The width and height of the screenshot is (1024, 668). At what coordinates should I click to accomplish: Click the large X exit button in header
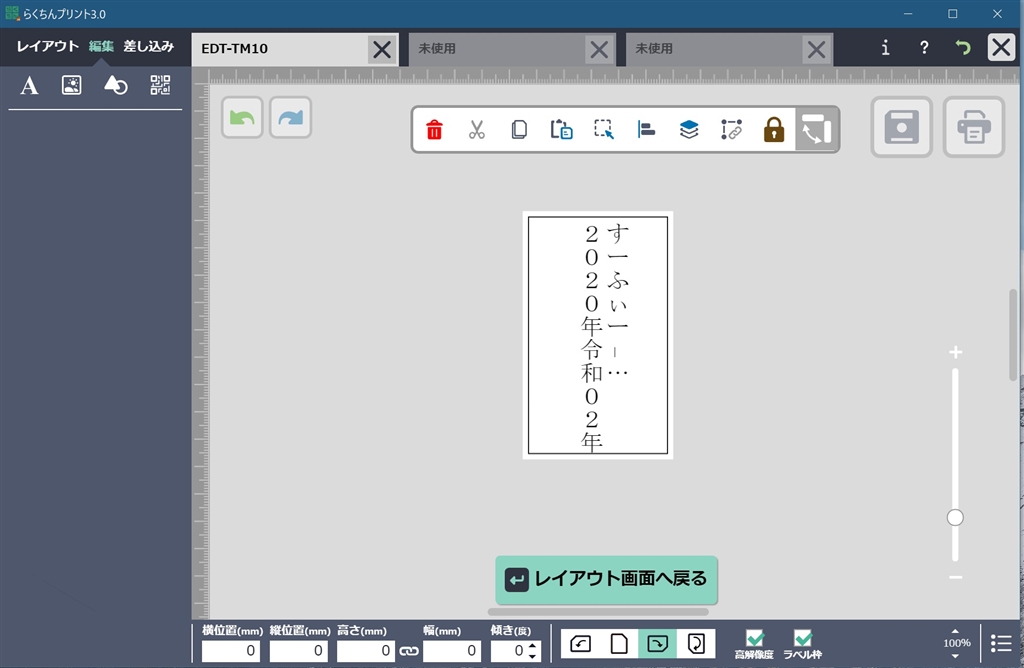click(x=1001, y=48)
